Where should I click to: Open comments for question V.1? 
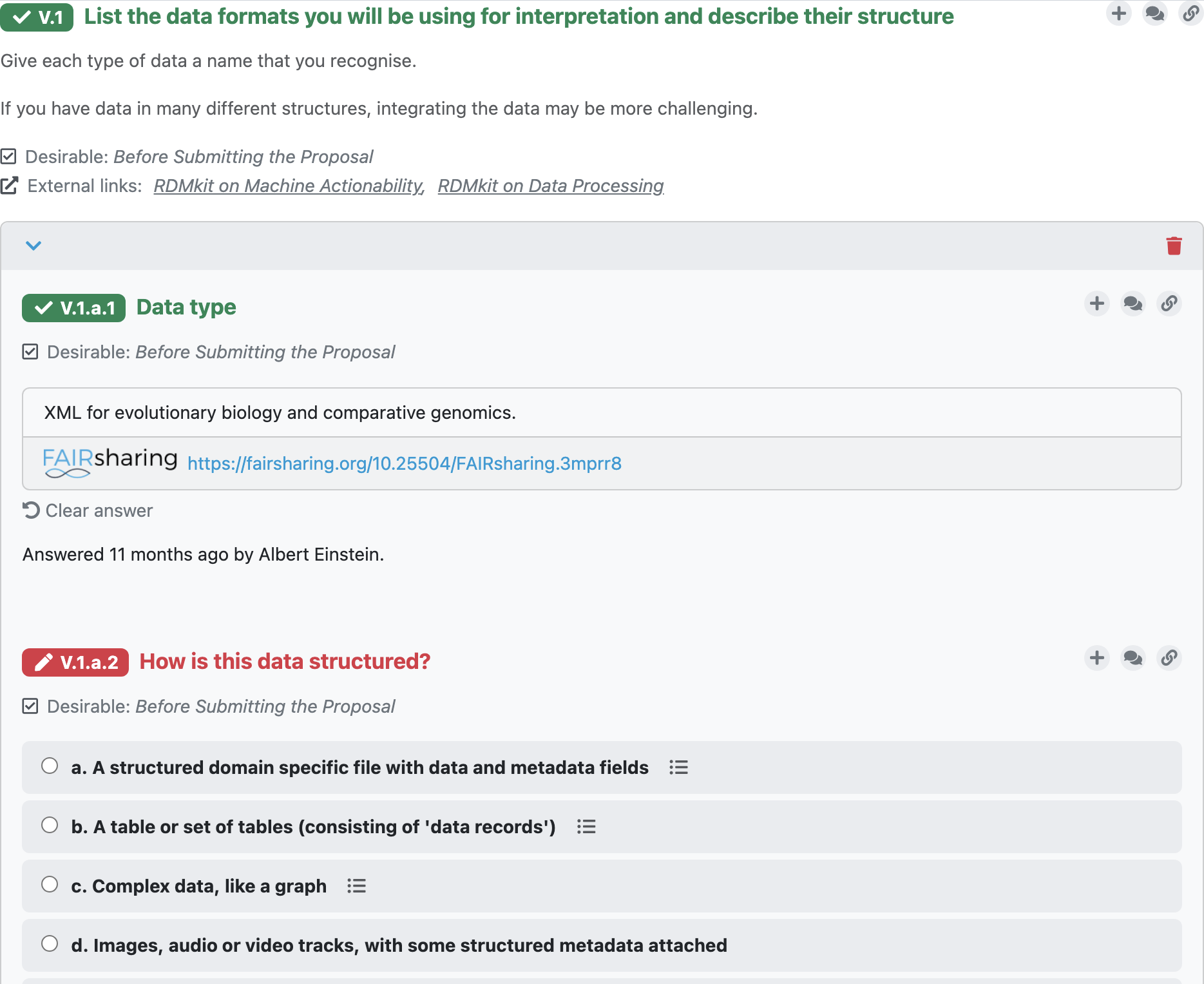(x=1155, y=14)
